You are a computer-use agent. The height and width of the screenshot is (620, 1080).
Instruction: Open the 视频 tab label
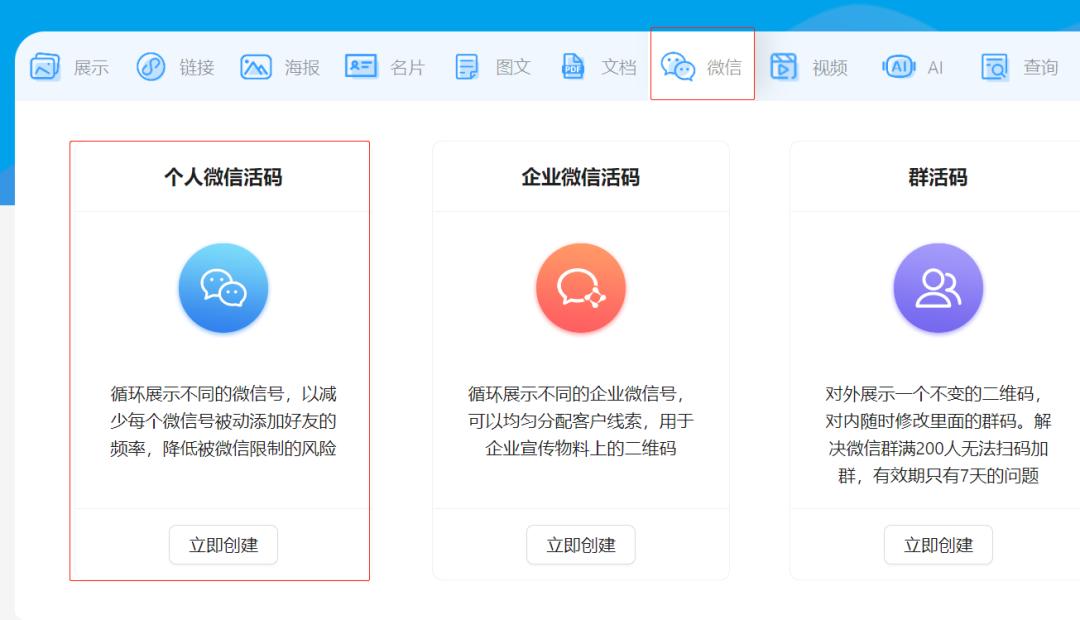(830, 68)
